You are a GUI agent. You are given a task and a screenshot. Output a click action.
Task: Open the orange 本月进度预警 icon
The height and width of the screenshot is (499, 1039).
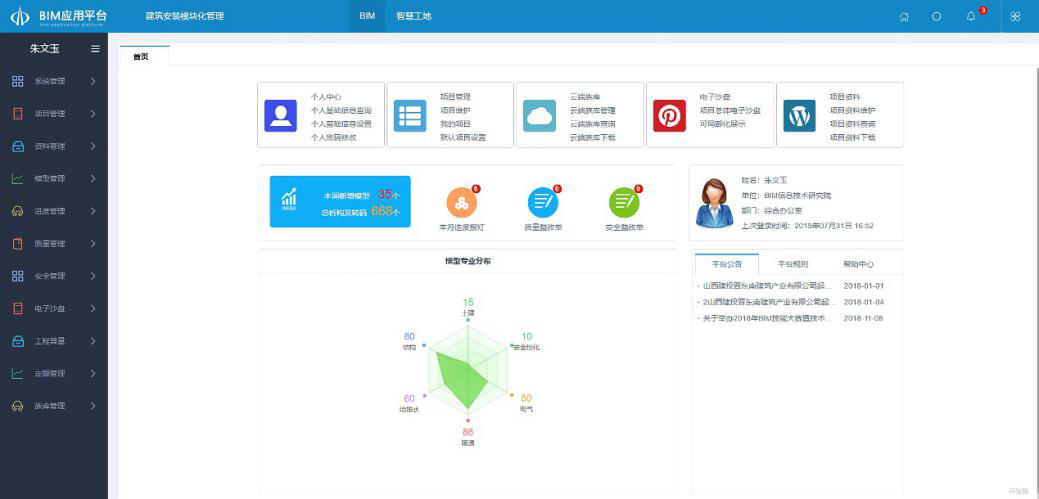click(x=462, y=202)
